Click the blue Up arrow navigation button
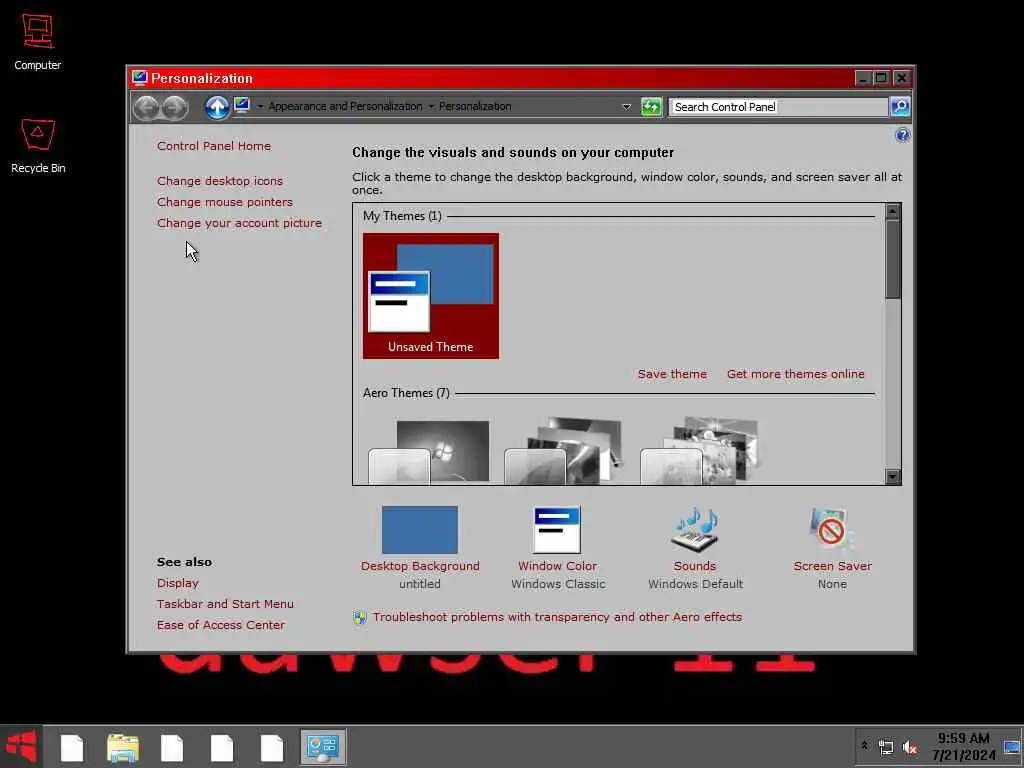The image size is (1024, 768). [217, 107]
